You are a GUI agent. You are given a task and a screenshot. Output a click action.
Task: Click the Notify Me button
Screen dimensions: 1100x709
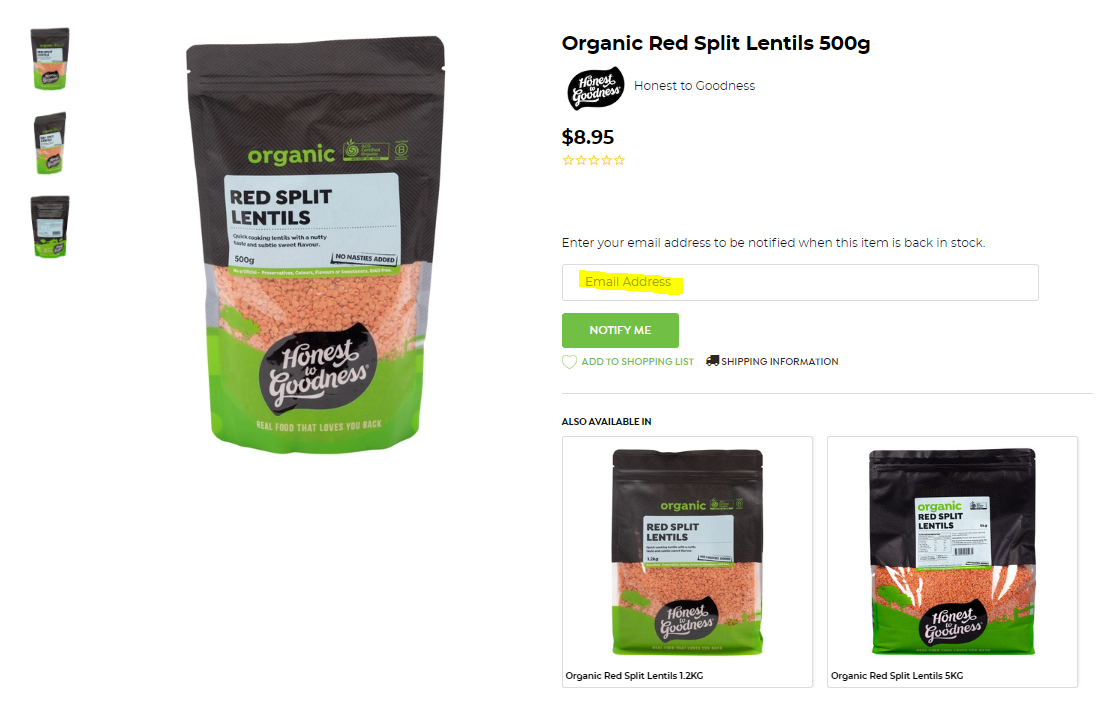coord(620,330)
